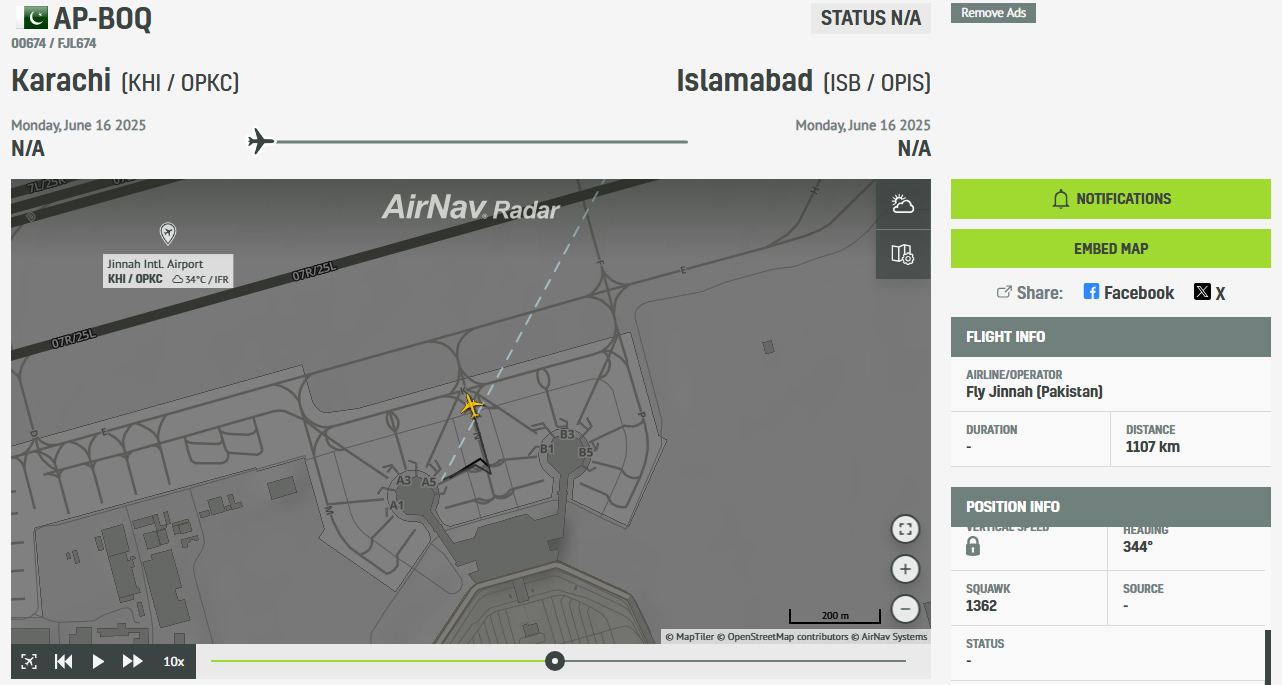Screen dimensions: 1282x685
Task: Click the Fly Jinnah (Pakistan) operator name
Action: 1034,392
